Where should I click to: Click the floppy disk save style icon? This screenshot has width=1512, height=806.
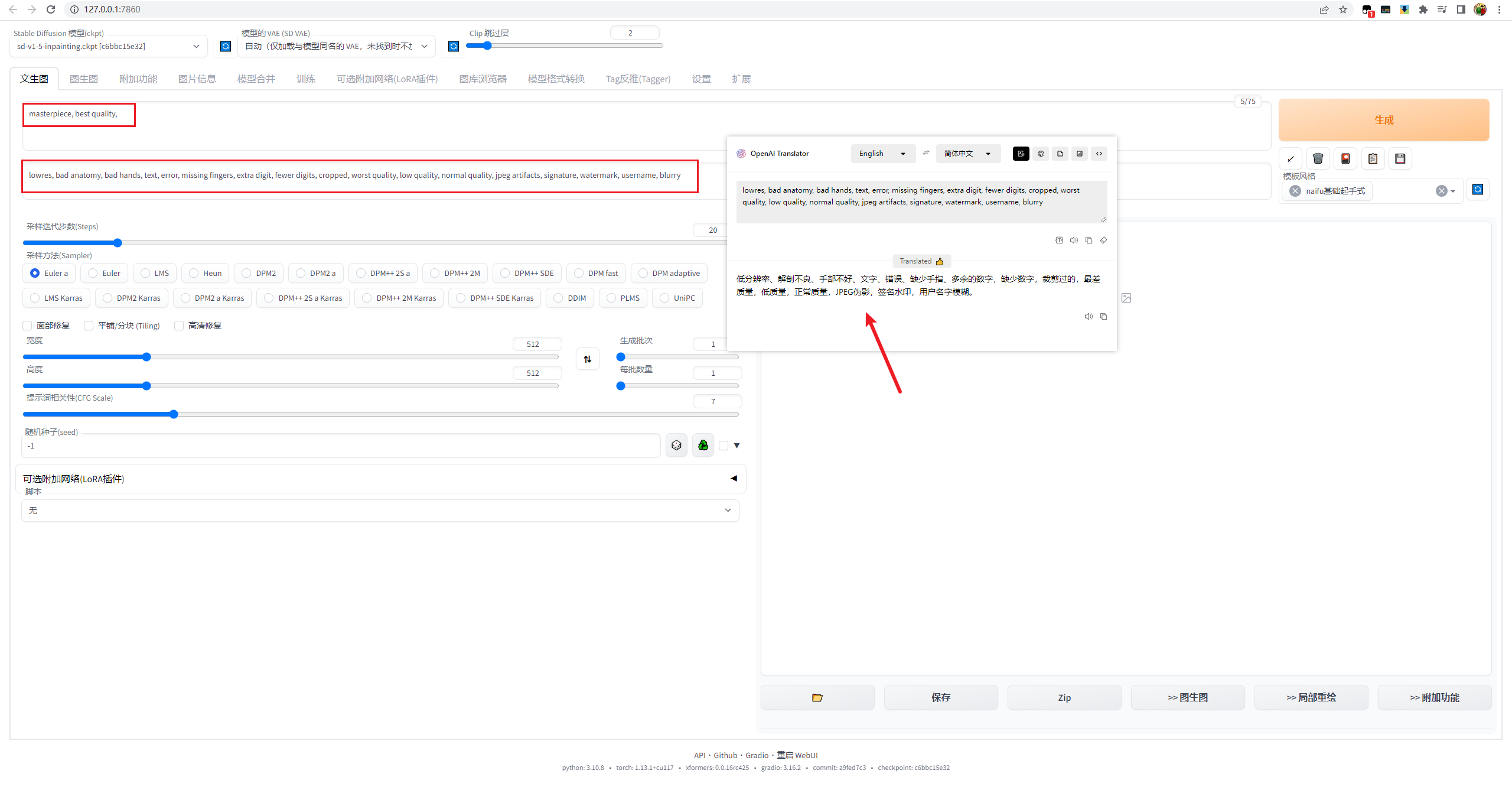point(1400,158)
